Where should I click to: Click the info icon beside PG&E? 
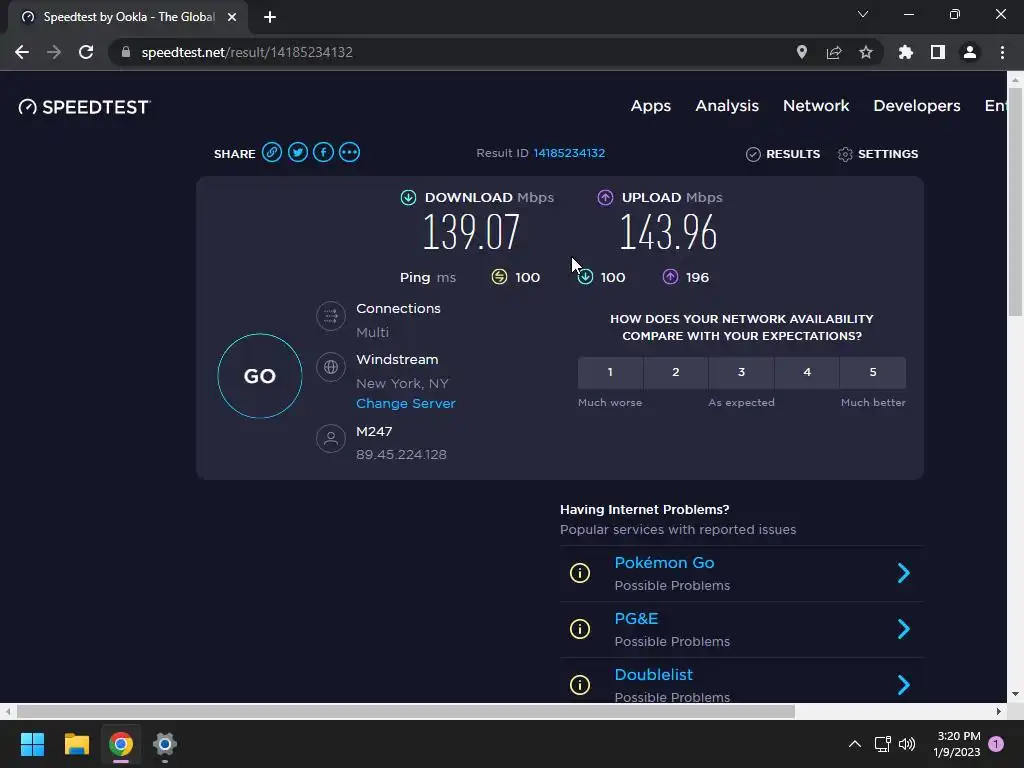point(580,629)
